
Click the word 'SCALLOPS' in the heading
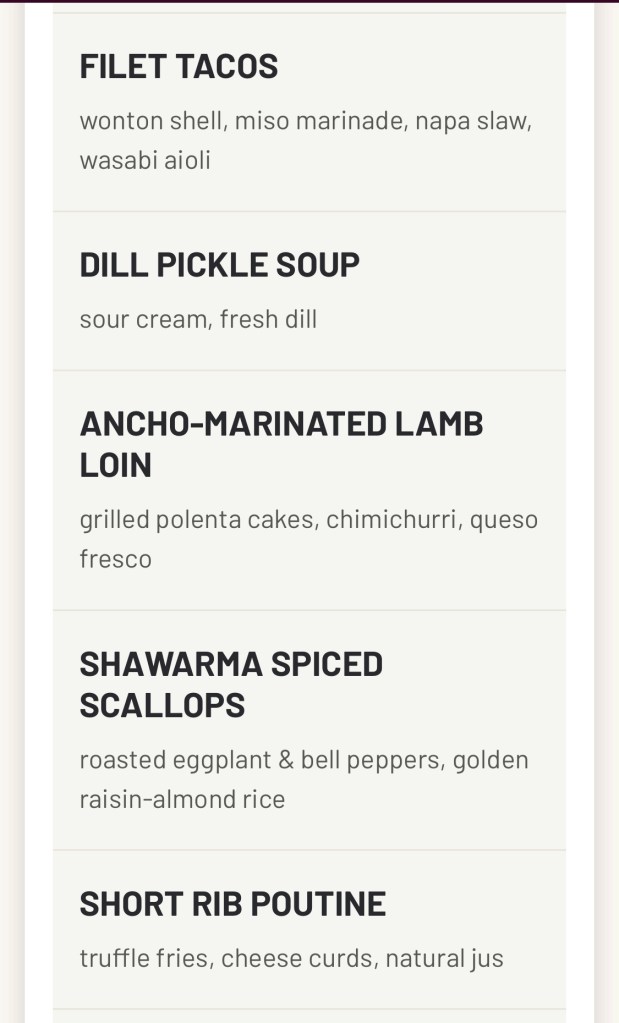tap(162, 705)
